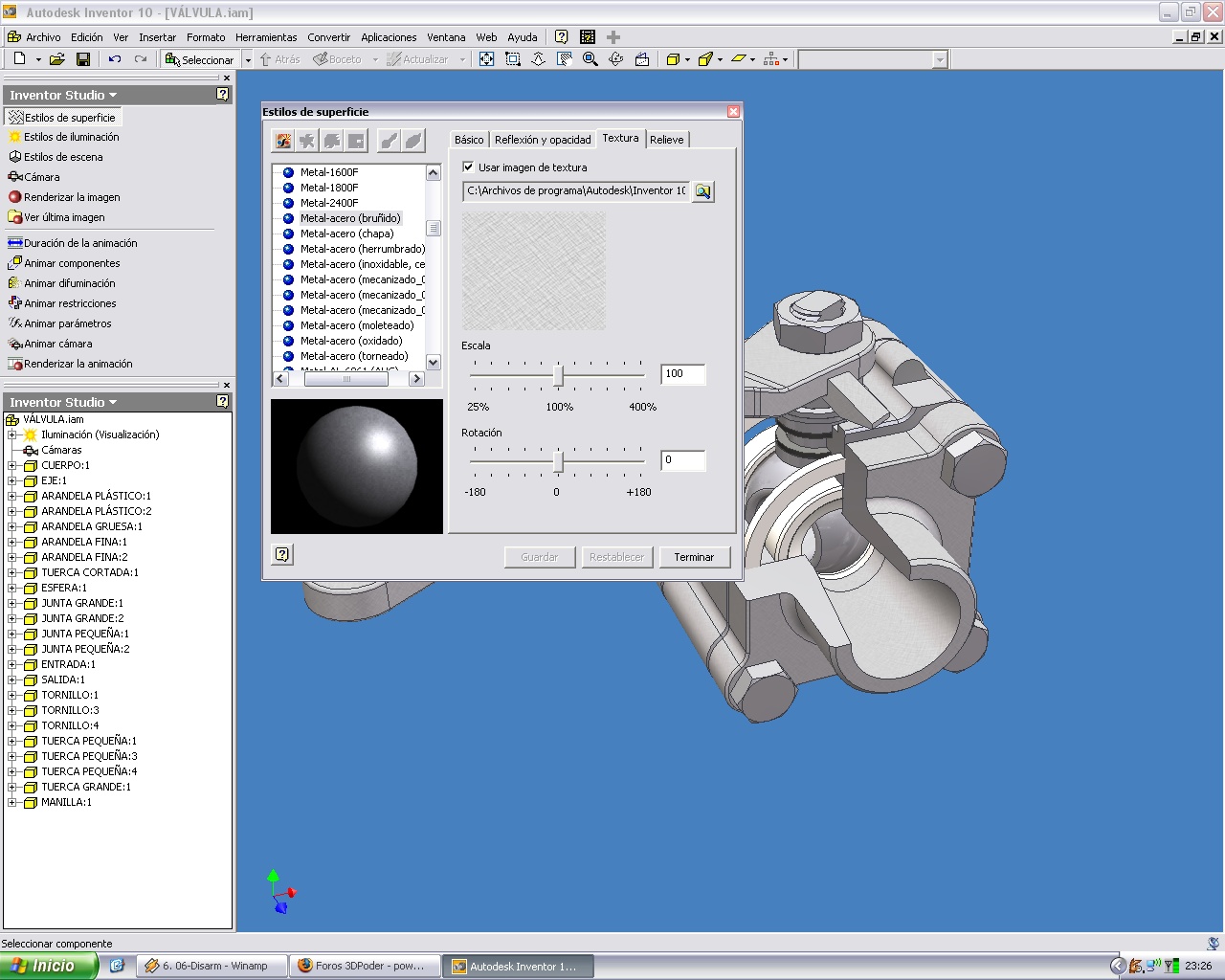The width and height of the screenshot is (1225, 980).
Task: Select Animar componentes
Action: coord(64,263)
